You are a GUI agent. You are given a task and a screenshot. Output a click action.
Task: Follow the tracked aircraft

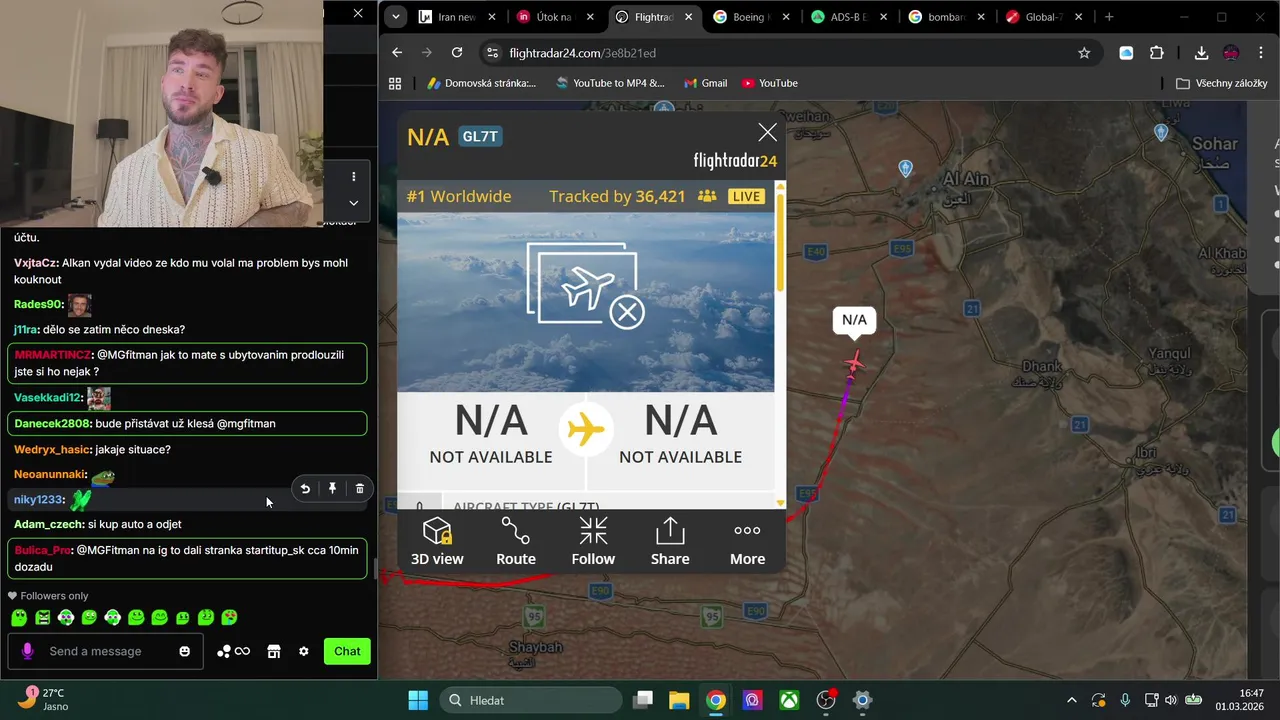pyautogui.click(x=593, y=541)
